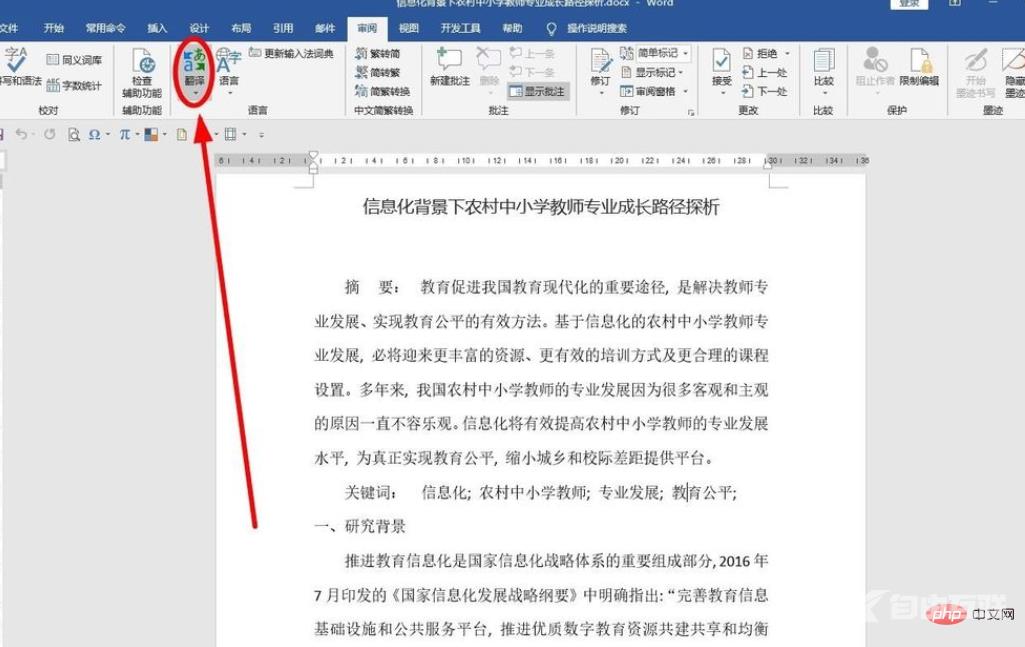Switch to the 插入 (Insert) tab
This screenshot has width=1025, height=647.
pos(157,28)
